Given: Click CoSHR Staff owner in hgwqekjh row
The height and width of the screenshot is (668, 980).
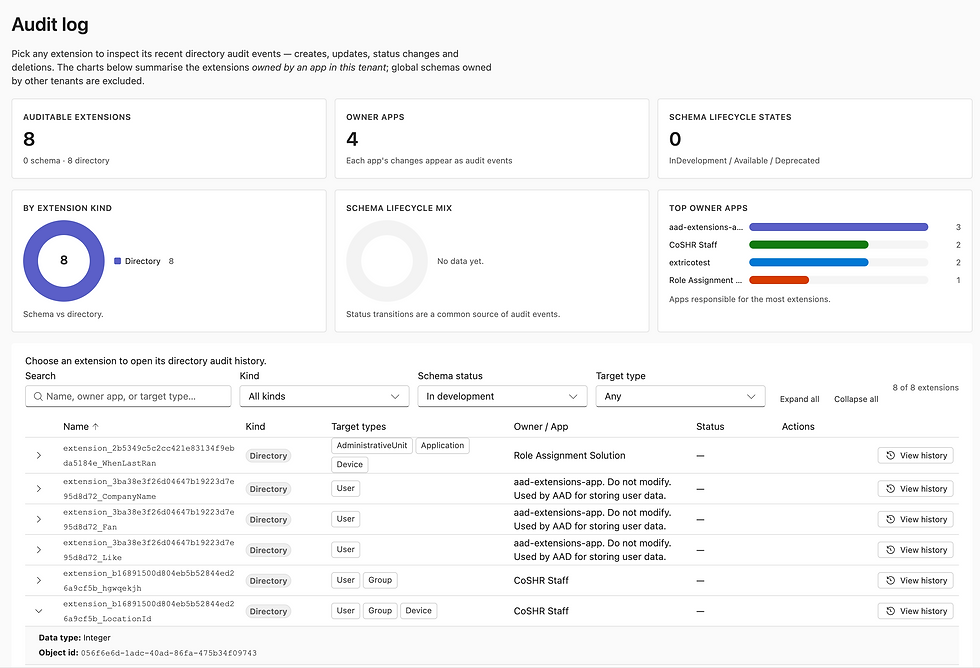Looking at the screenshot, I should pos(541,581).
